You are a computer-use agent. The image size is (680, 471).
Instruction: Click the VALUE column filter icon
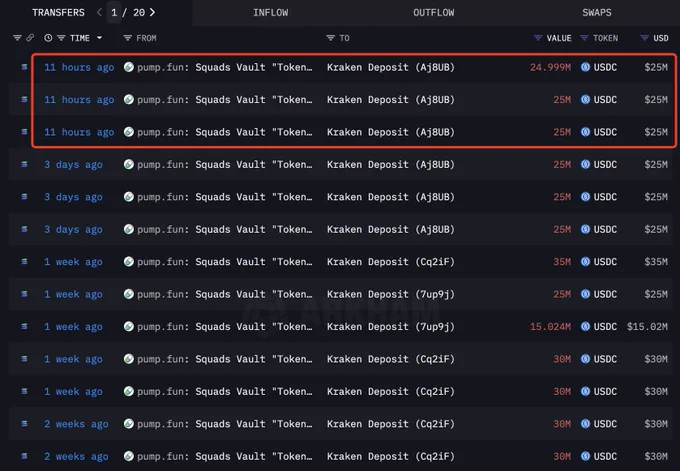(x=538, y=38)
